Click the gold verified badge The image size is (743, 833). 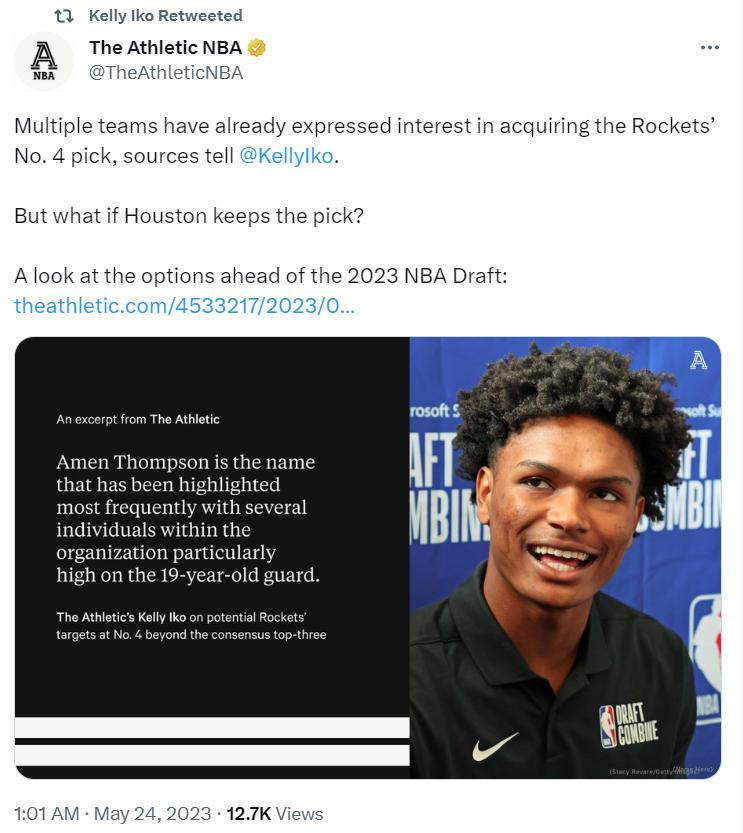coord(257,48)
